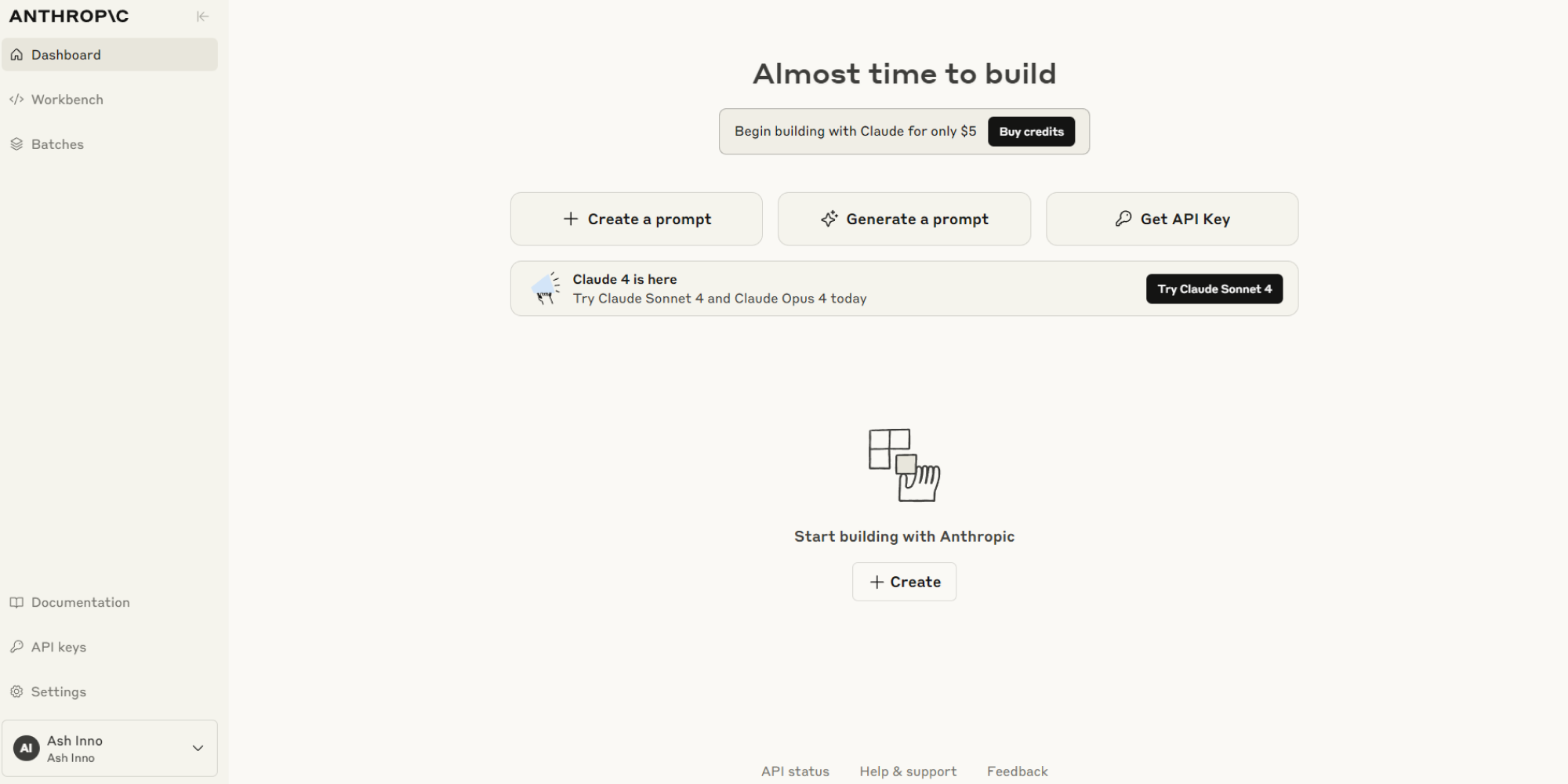Click the Try Claude Sonnet 4 button
Viewport: 1568px width, 784px height.
tap(1214, 289)
